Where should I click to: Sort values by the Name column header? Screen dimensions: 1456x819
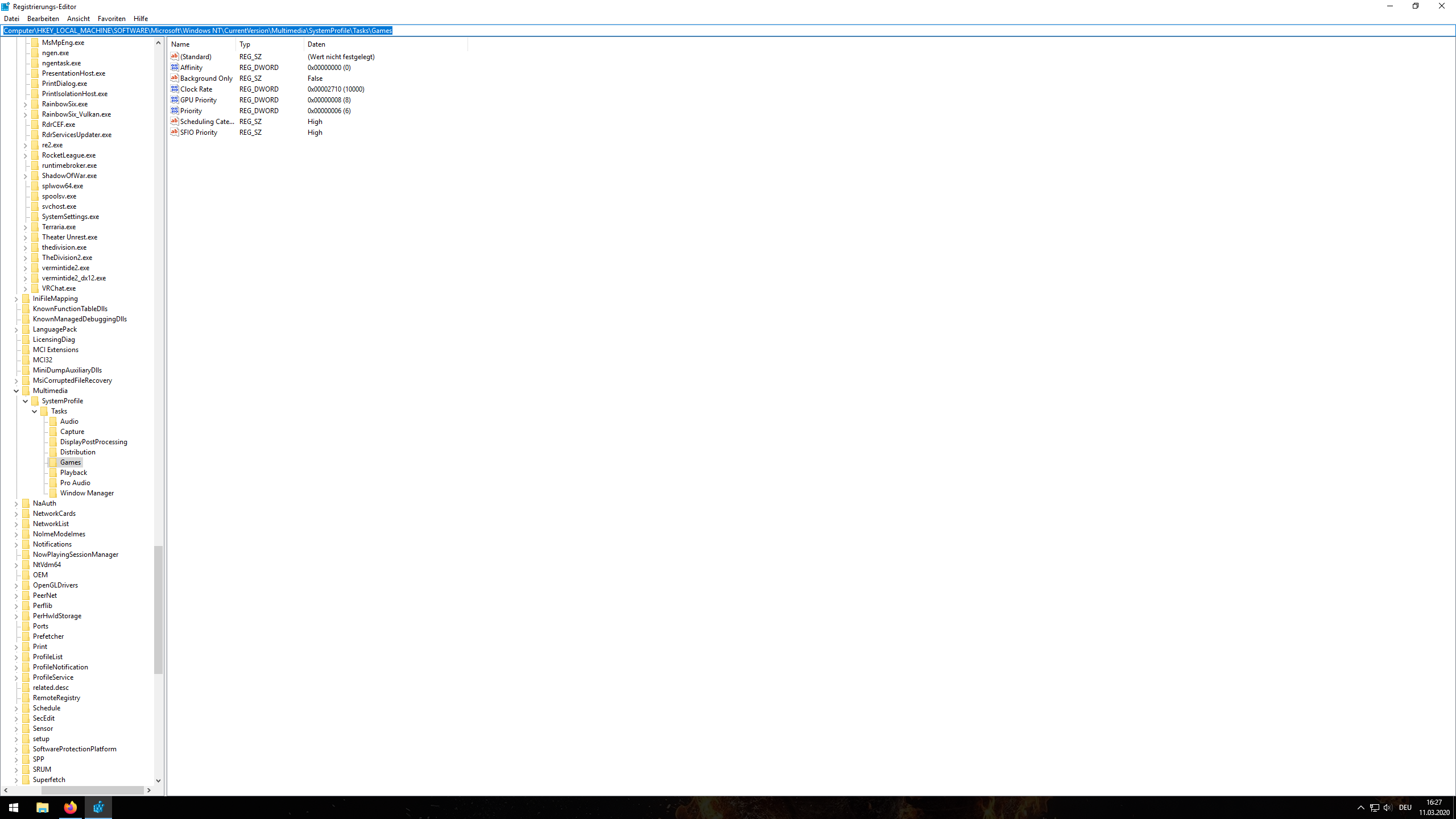(202, 44)
